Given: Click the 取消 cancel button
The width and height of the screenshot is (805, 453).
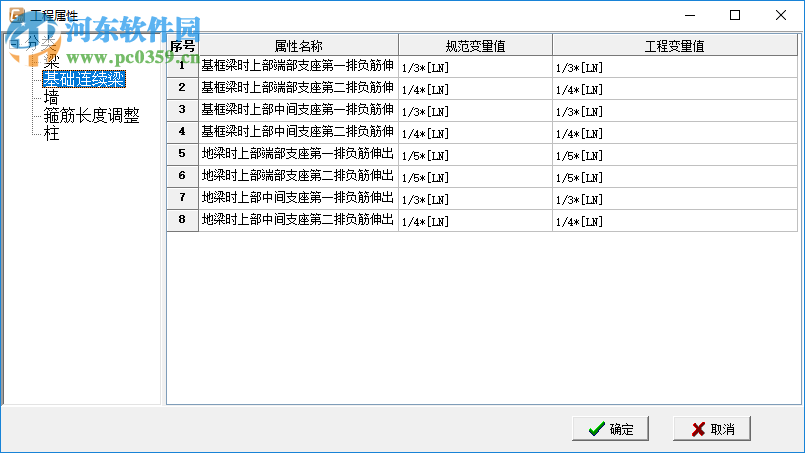Looking at the screenshot, I should coord(712,429).
